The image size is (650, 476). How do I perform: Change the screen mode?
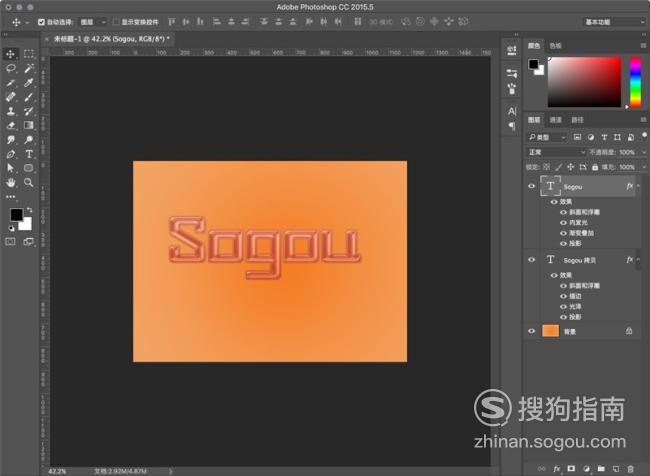click(x=29, y=241)
